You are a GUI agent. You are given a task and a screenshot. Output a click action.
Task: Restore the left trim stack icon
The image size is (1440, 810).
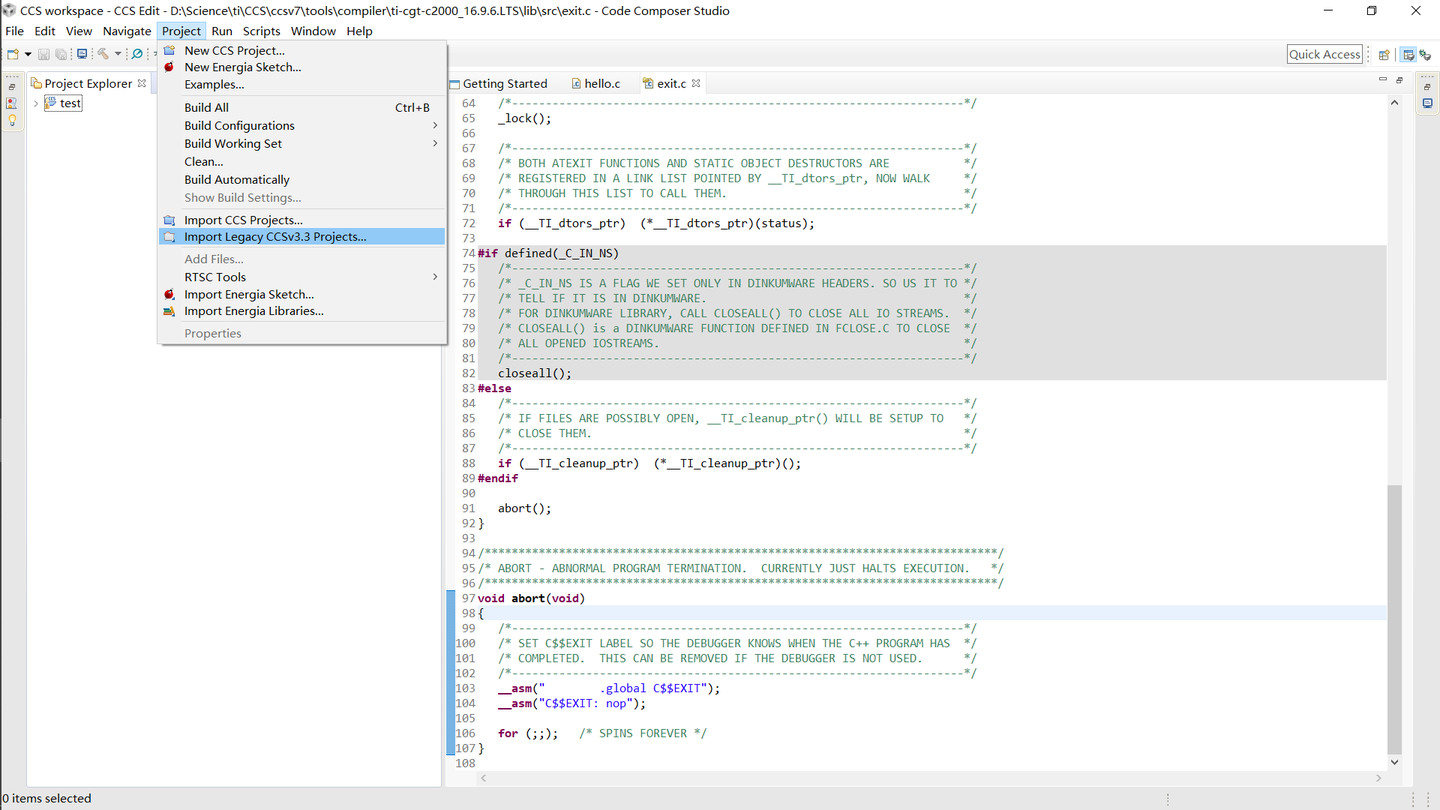click(12, 87)
